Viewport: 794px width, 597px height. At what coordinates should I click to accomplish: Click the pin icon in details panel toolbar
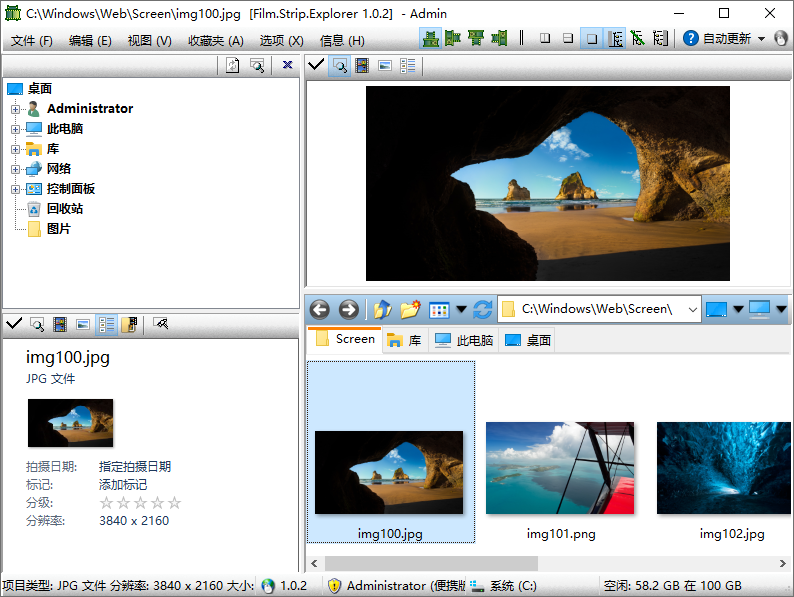[161, 323]
